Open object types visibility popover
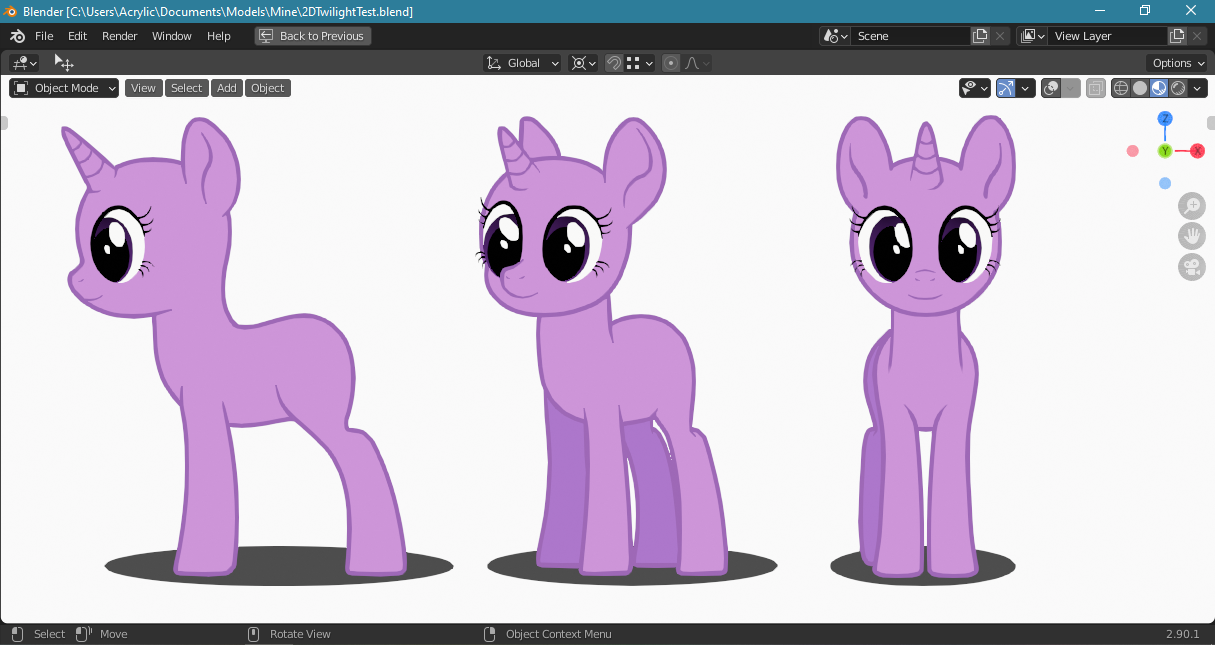 (x=975, y=88)
